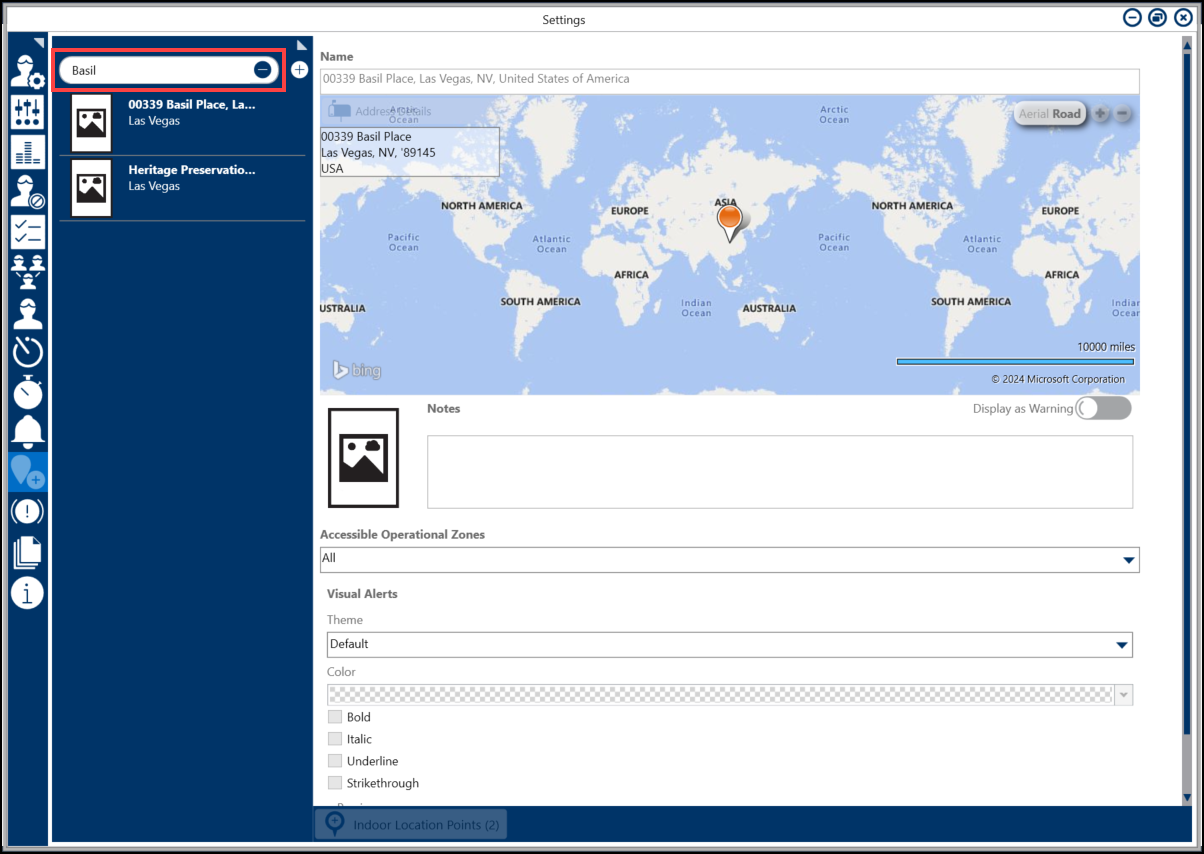Open the stopwatch icon in sidebar

coord(27,392)
